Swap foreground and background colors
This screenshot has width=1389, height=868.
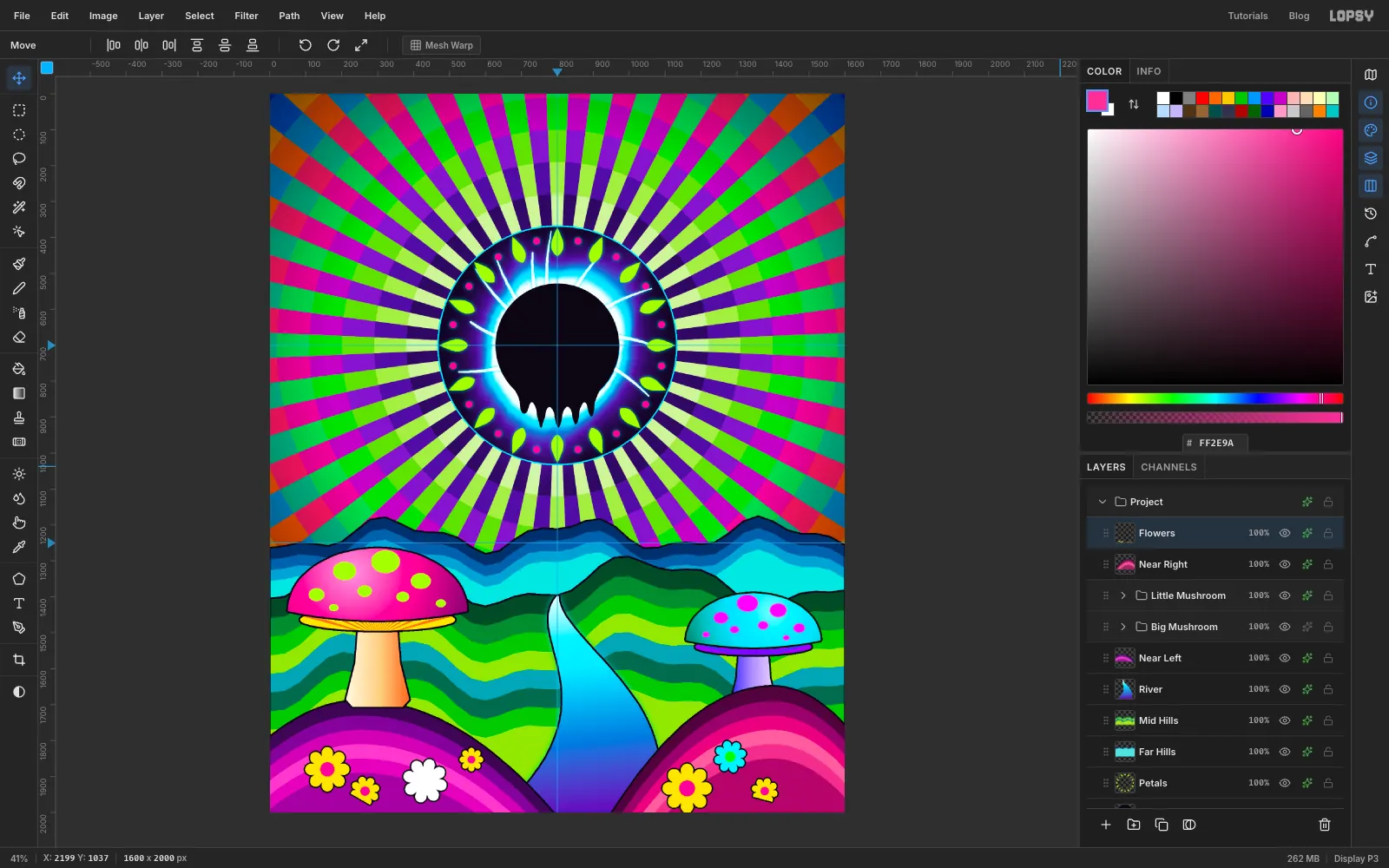(1134, 104)
